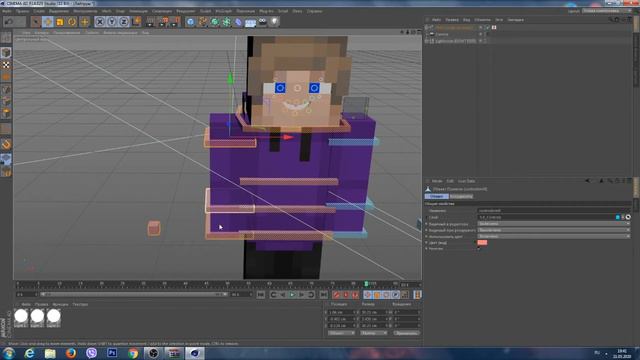This screenshot has width=640, height=360.
Task: Open the Windows Start menu
Action: [9, 353]
